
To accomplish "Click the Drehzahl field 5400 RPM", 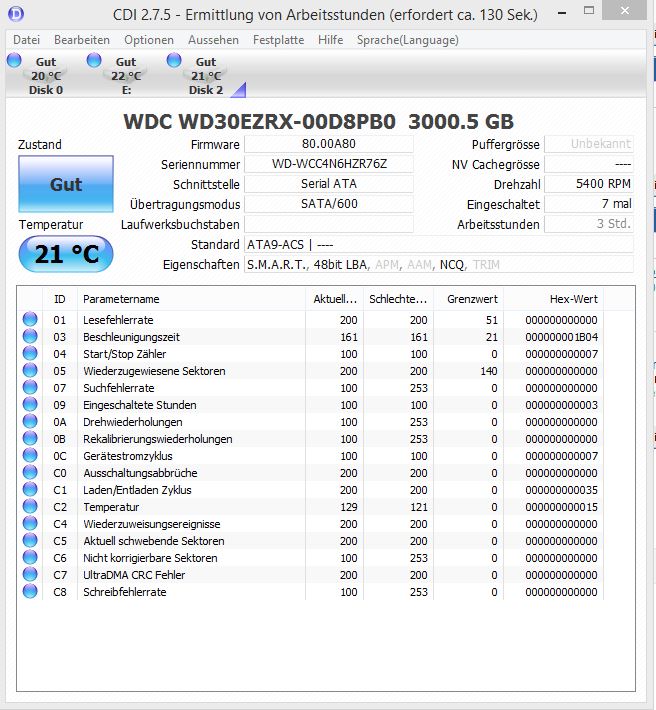I will (x=589, y=184).
